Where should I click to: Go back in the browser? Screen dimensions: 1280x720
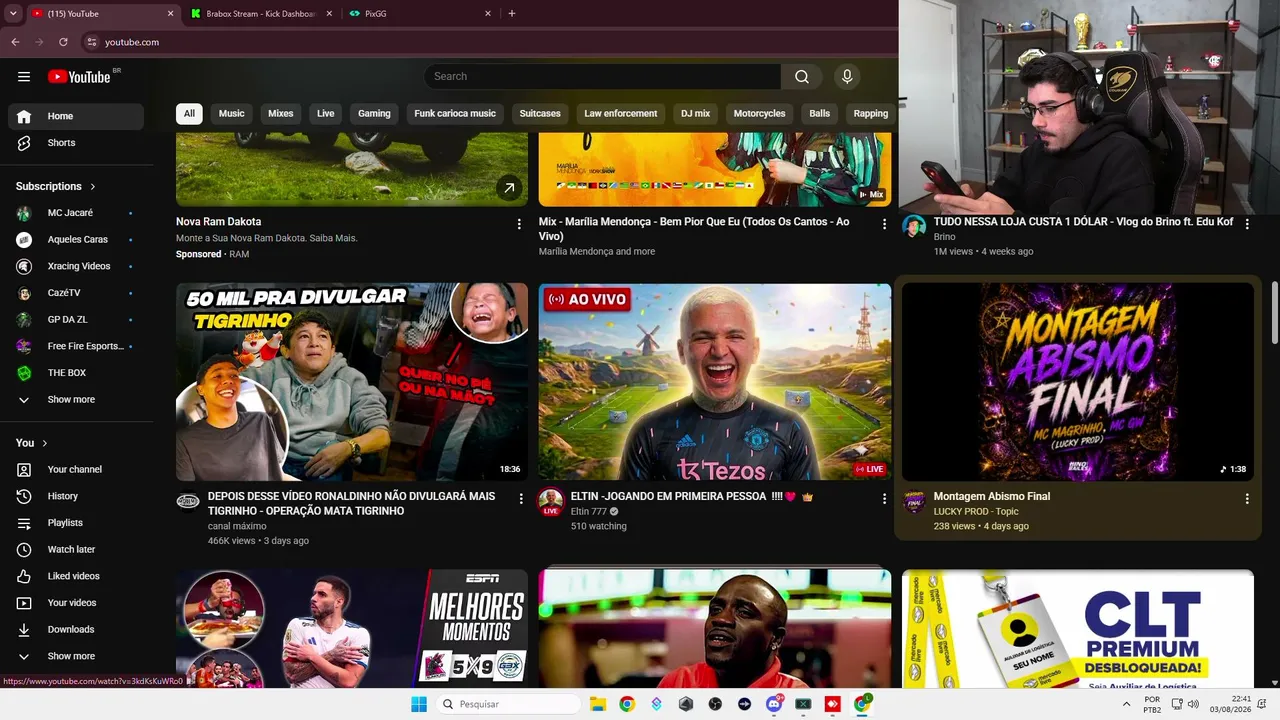15,42
